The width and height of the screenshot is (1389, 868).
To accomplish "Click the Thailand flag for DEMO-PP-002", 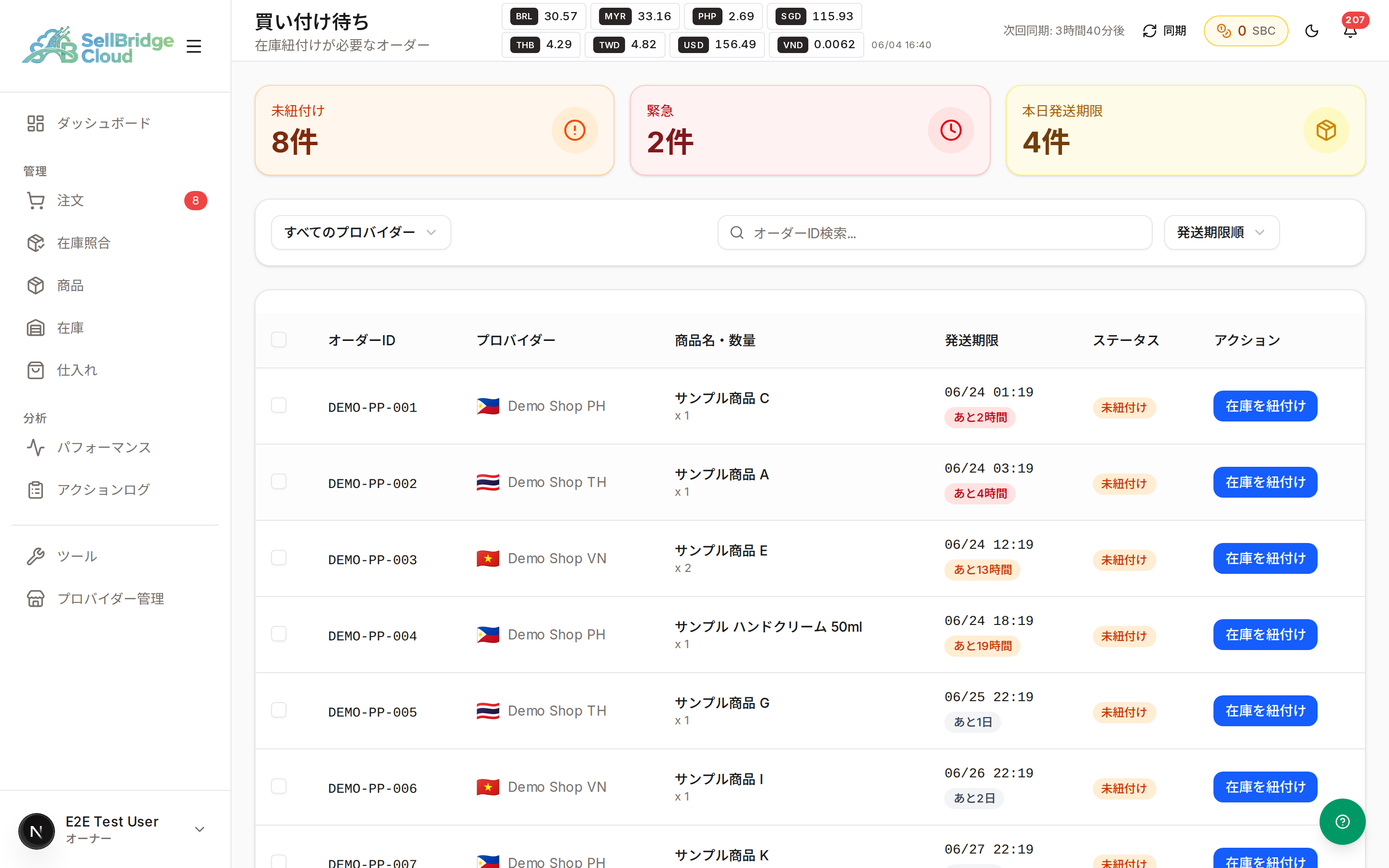I will tap(488, 483).
